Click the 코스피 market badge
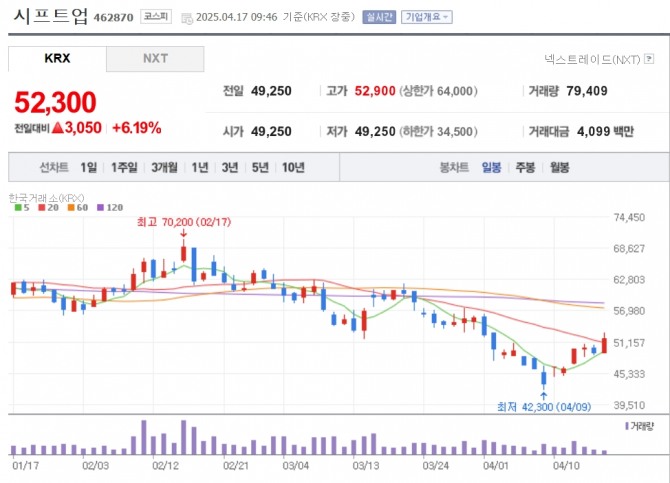The image size is (670, 483). tap(156, 17)
